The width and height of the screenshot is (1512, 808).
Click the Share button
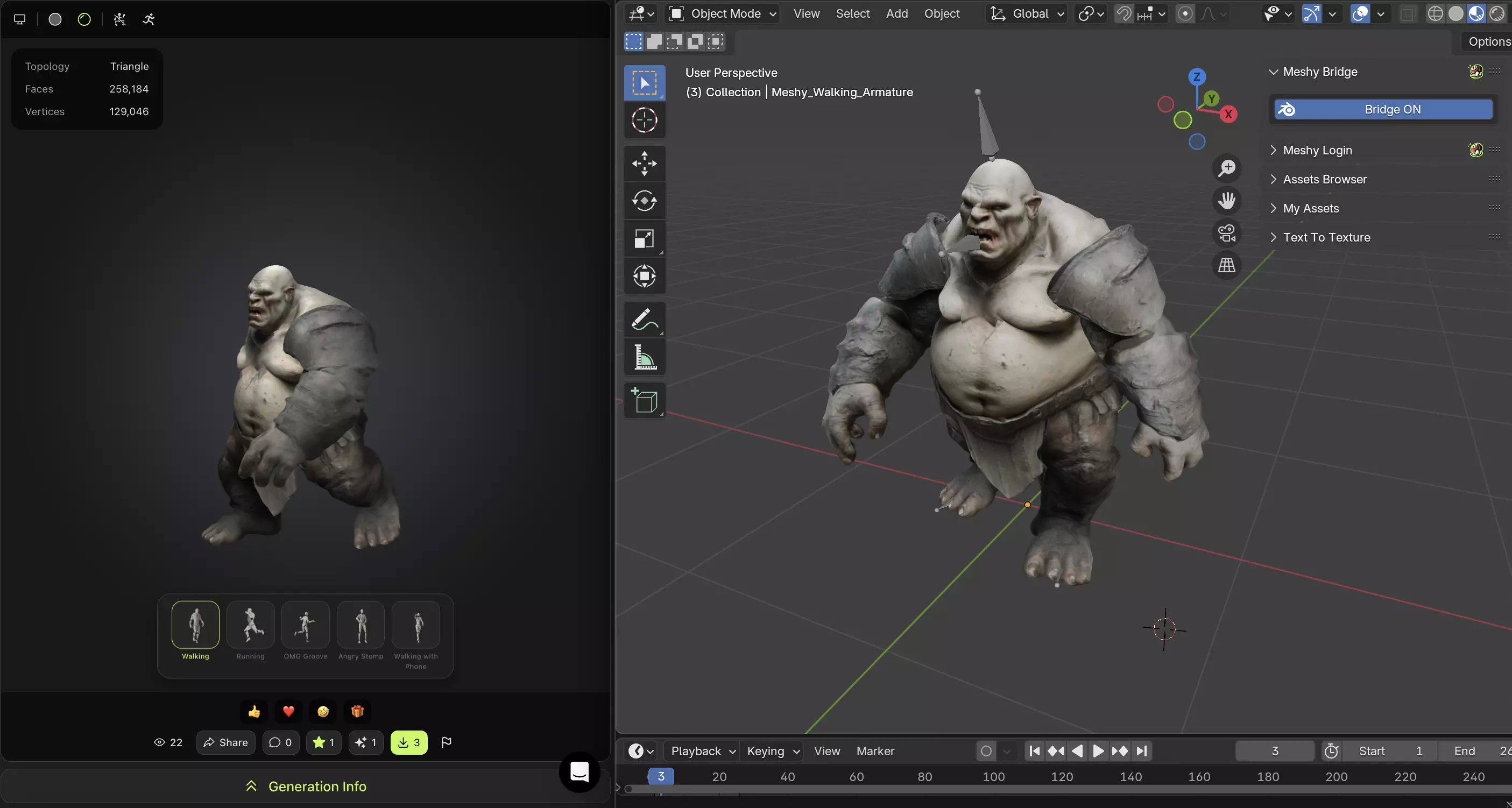(x=225, y=742)
